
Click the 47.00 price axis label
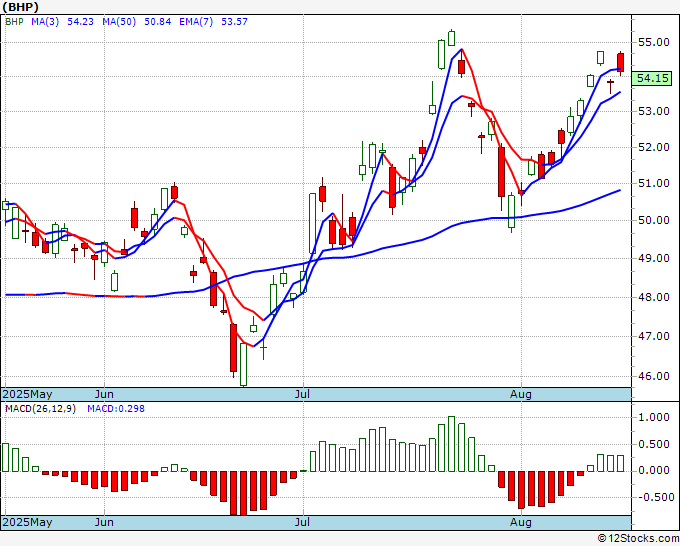pos(654,336)
